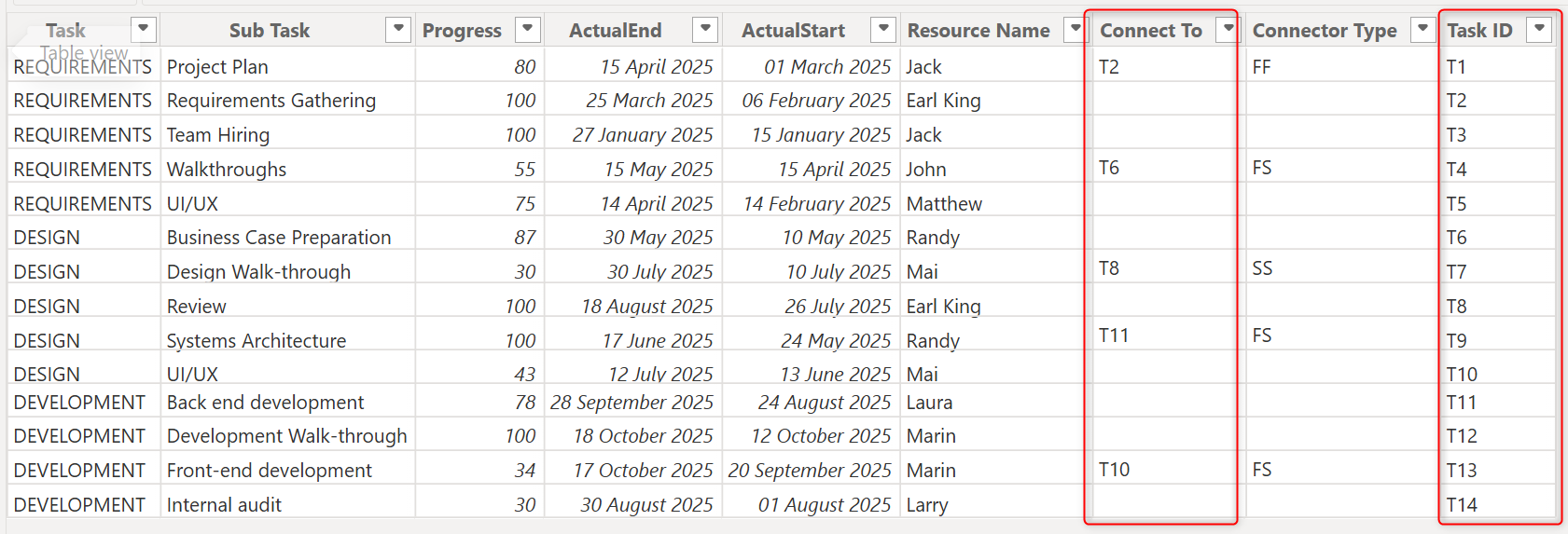Expand the Sub Task column dropdown arrow

point(398,29)
